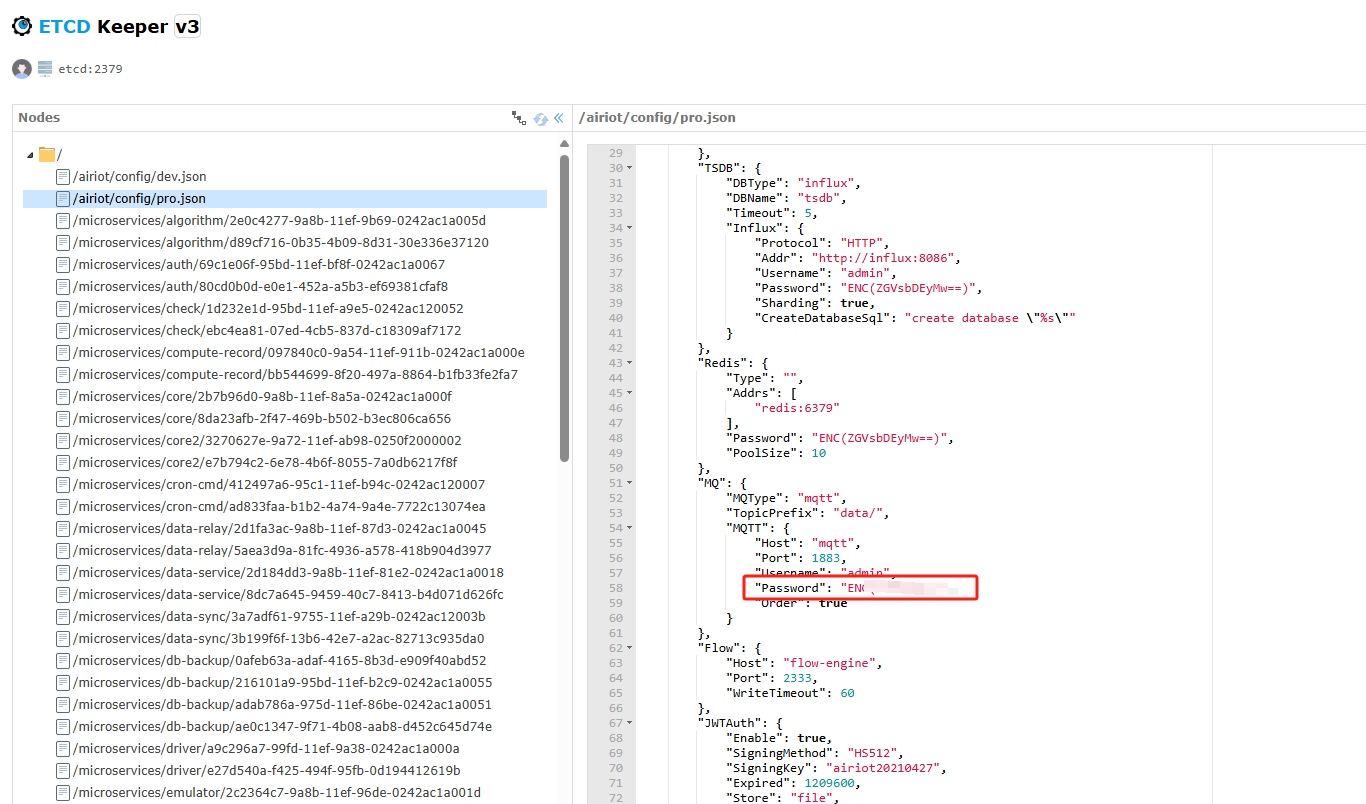Screen dimensions: 1366x804
Task: Click file icon of core2/3270627e node
Action: (x=63, y=441)
